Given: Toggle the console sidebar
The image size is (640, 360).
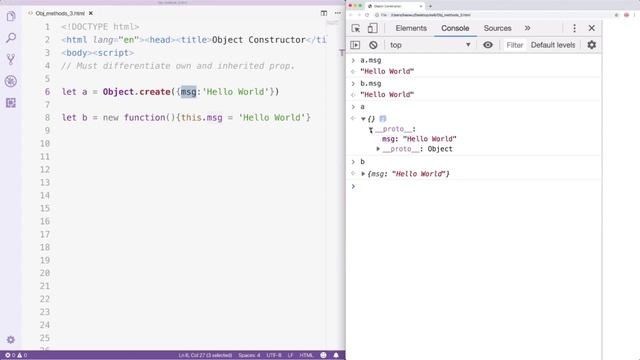Looking at the screenshot, I should point(355,45).
